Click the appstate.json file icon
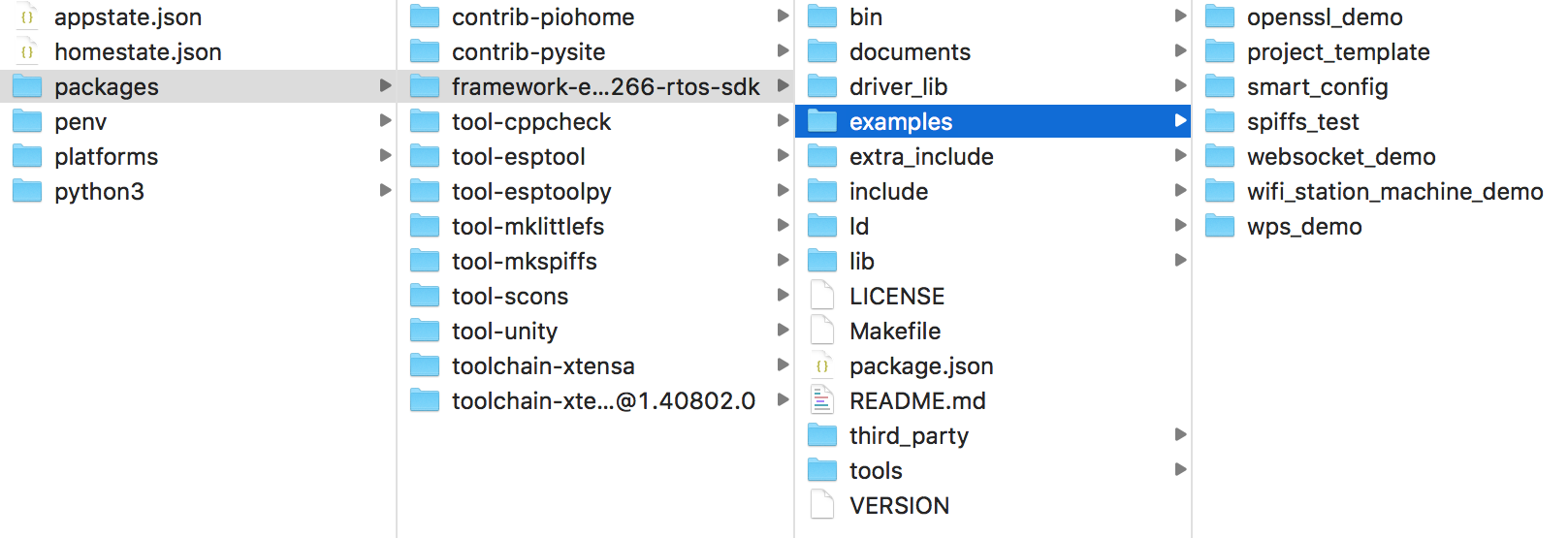Viewport: 1568px width, 538px height. pos(27,17)
